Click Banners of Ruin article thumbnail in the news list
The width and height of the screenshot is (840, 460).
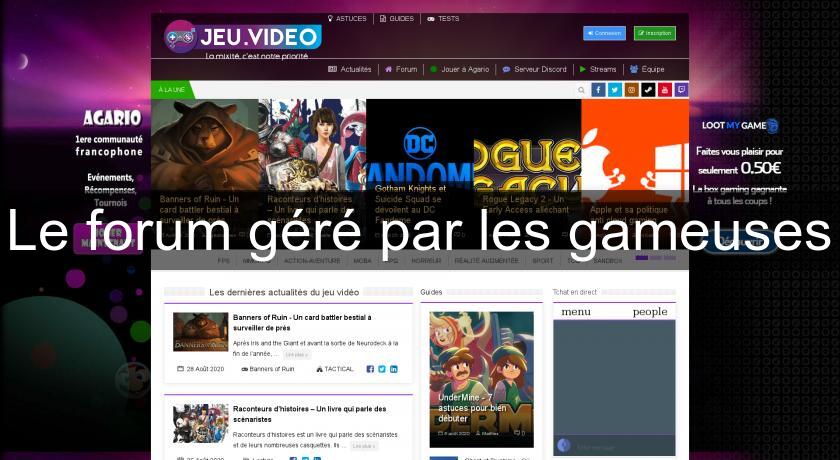(200, 332)
